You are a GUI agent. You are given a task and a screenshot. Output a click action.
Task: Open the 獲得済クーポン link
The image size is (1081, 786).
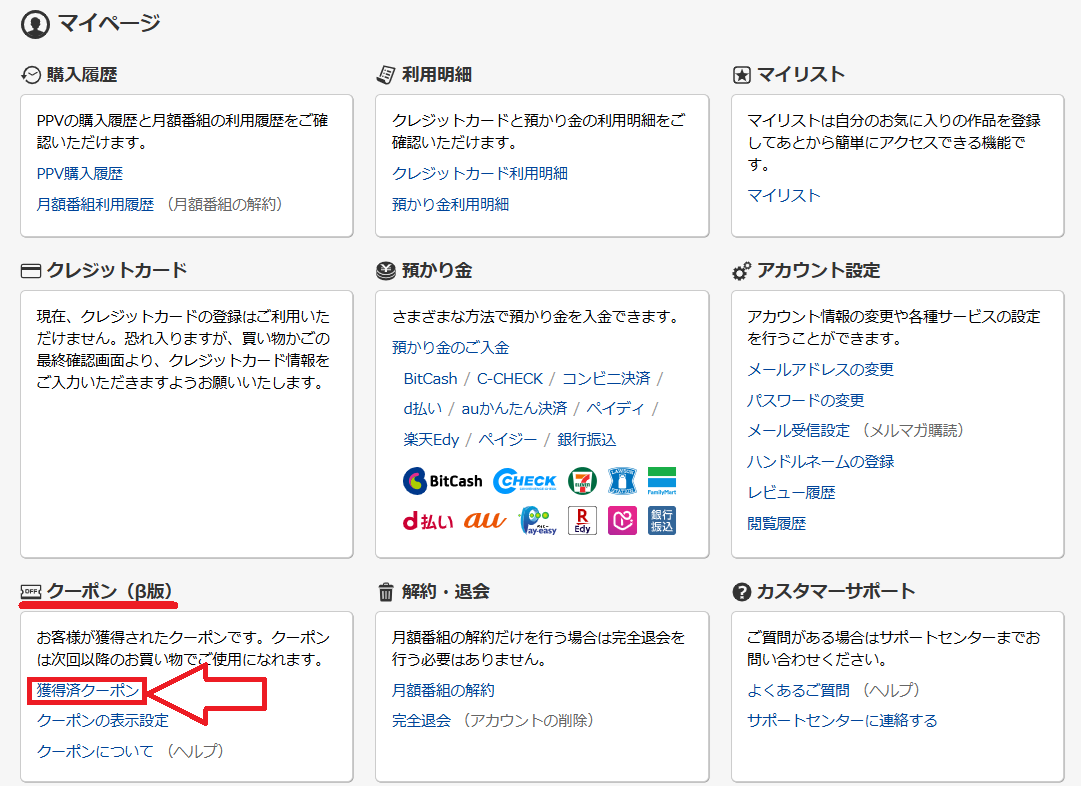coord(88,690)
